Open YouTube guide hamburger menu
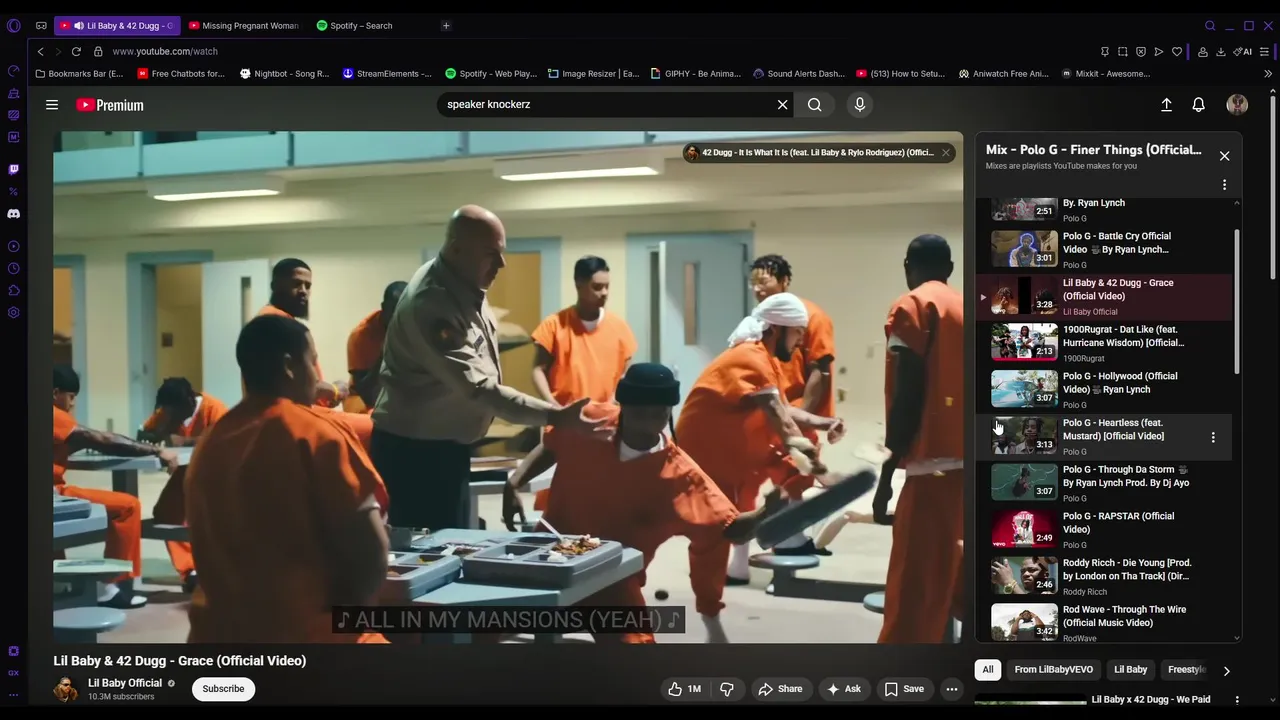 click(52, 105)
